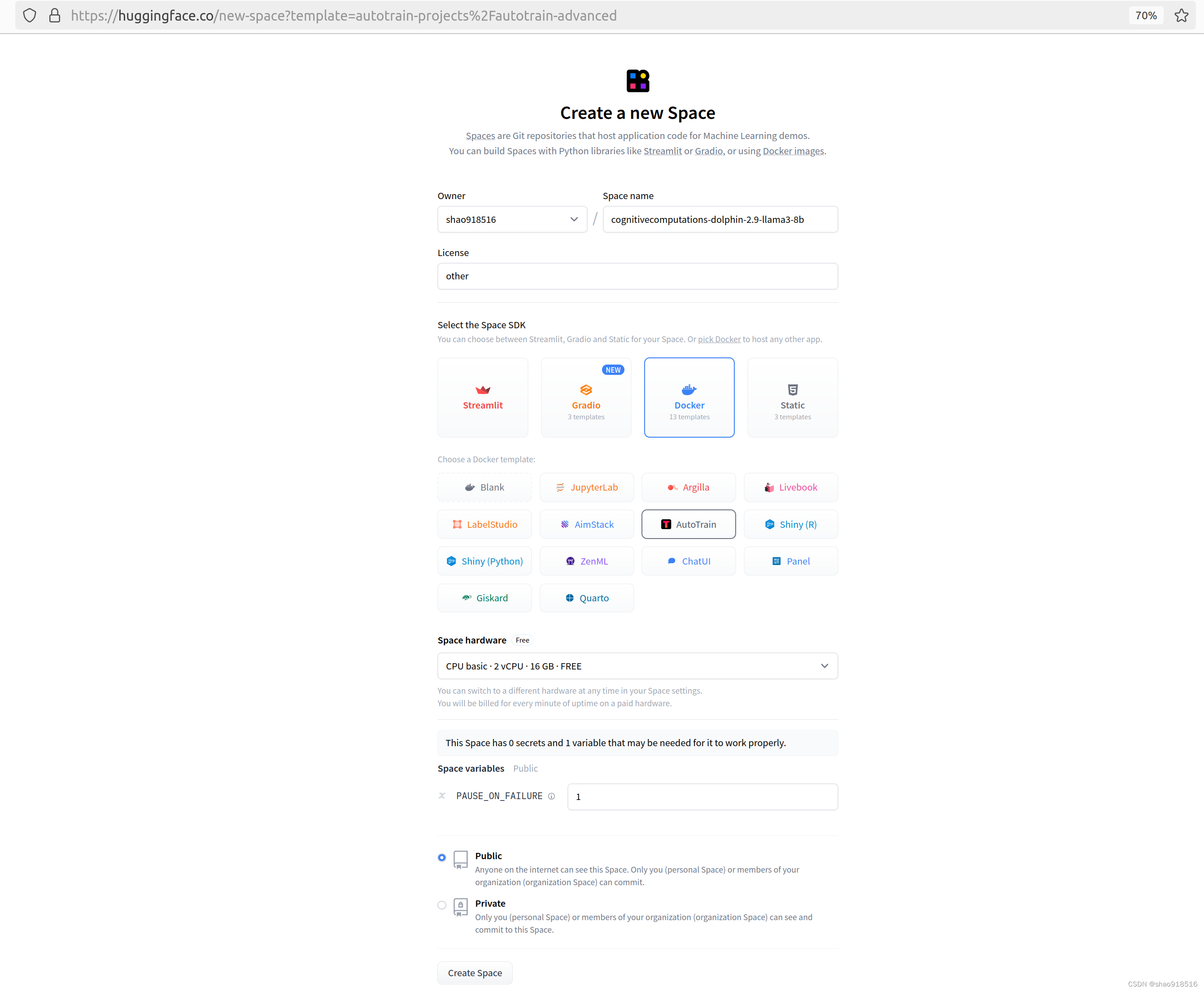Open the Owner dropdown shao918516
The width and height of the screenshot is (1204, 991).
pos(512,219)
